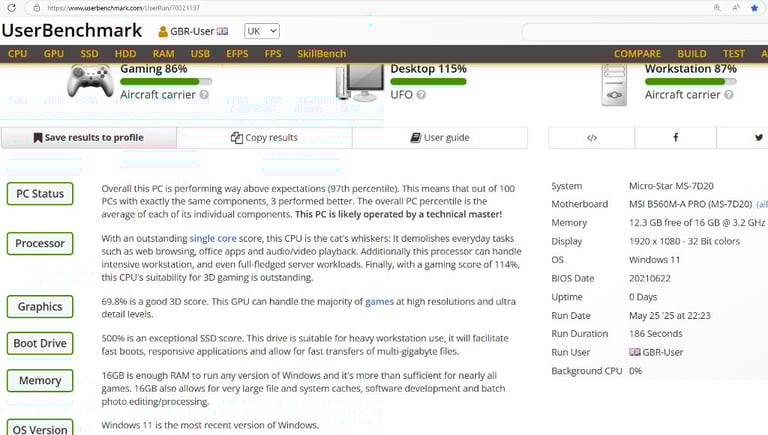Click the desktop computer icon
Screen dimensions: 768x435
pyautogui.click(x=360, y=82)
